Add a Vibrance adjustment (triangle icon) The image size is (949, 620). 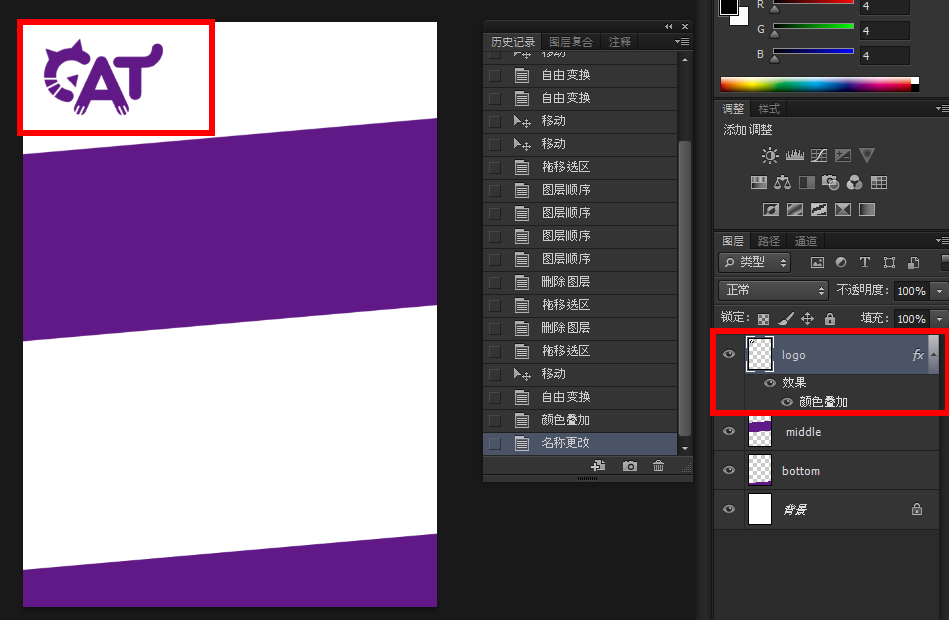[x=867, y=156]
